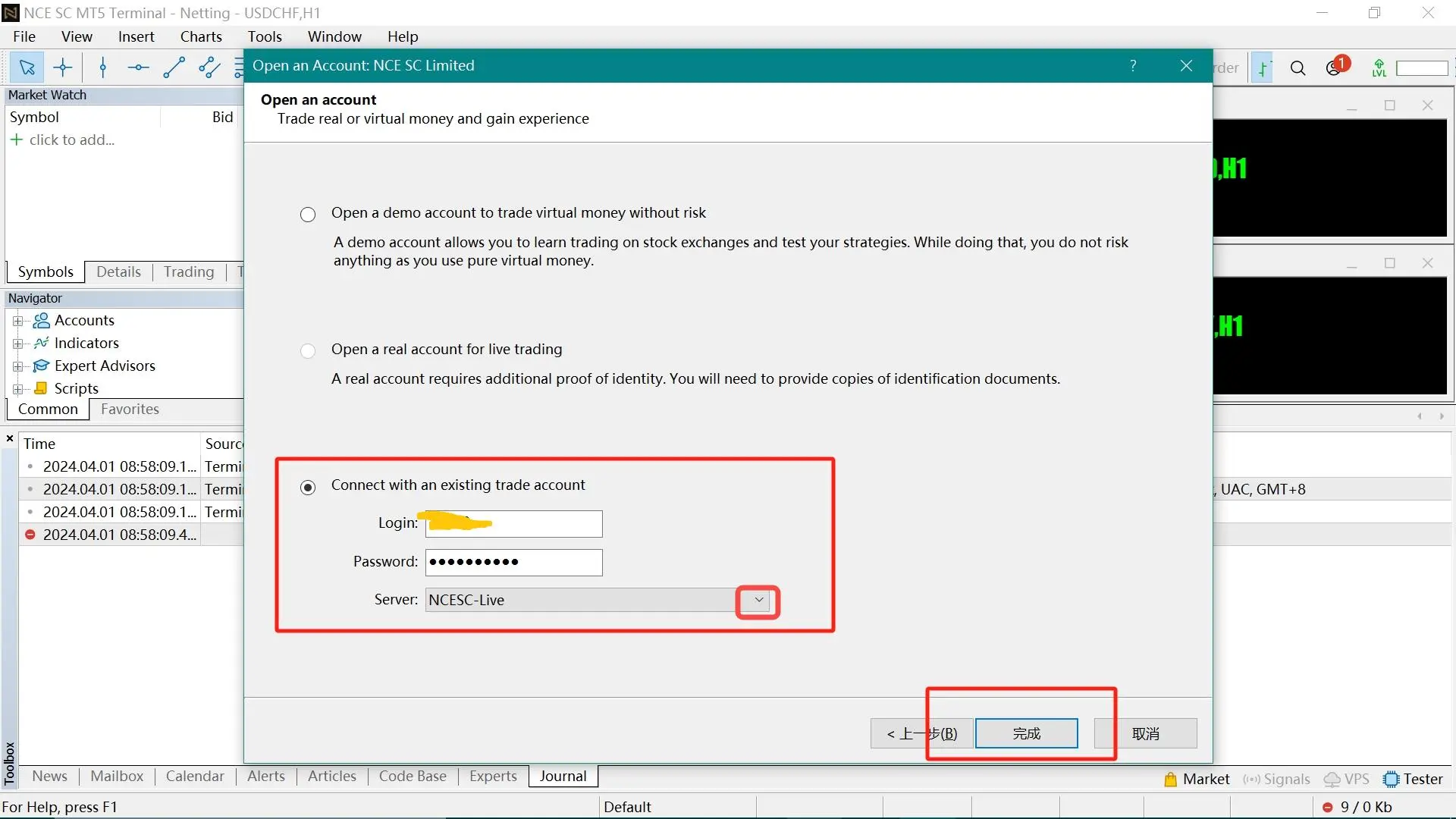Viewport: 1456px width, 819px height.
Task: Click the bar chart type toolbar icon
Action: [x=1263, y=68]
